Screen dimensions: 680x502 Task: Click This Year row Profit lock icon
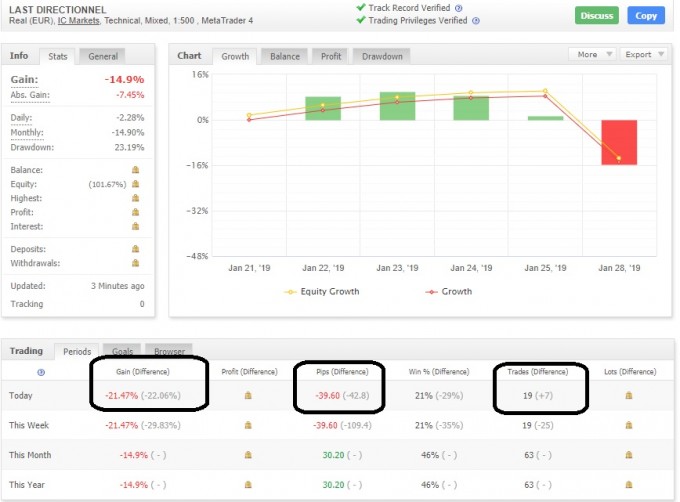coord(248,485)
